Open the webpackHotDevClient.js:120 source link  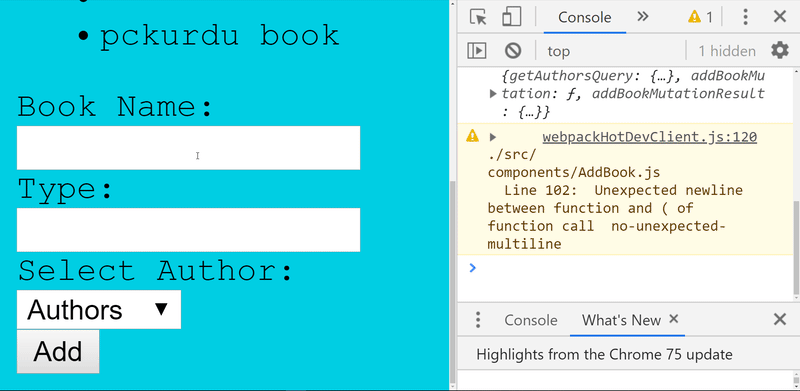coord(649,137)
